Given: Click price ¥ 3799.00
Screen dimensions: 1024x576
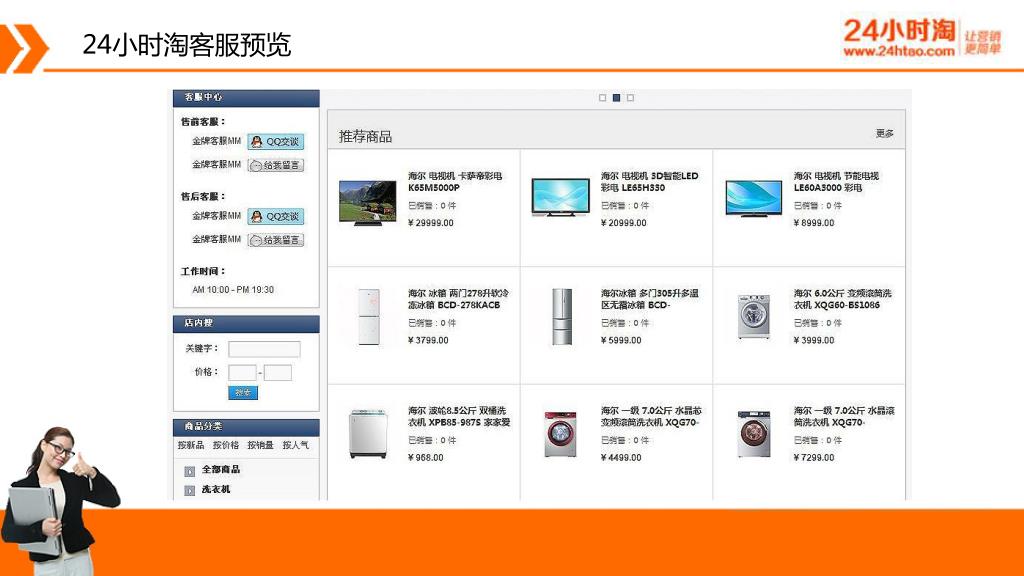Looking at the screenshot, I should pos(428,340).
